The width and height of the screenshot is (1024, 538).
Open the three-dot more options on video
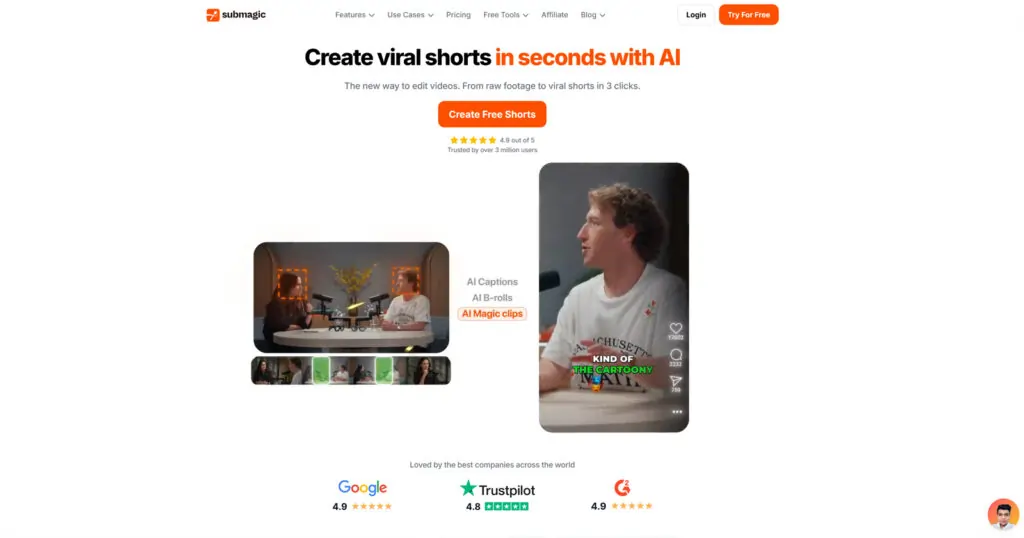click(677, 412)
